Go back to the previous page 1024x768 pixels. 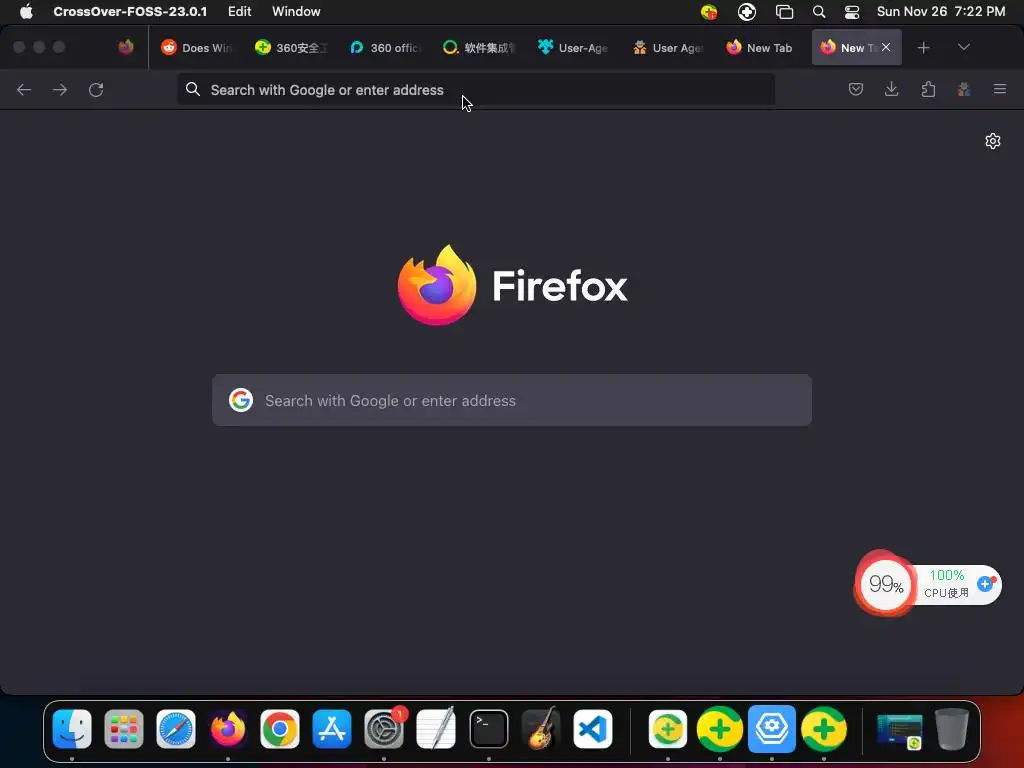click(24, 89)
